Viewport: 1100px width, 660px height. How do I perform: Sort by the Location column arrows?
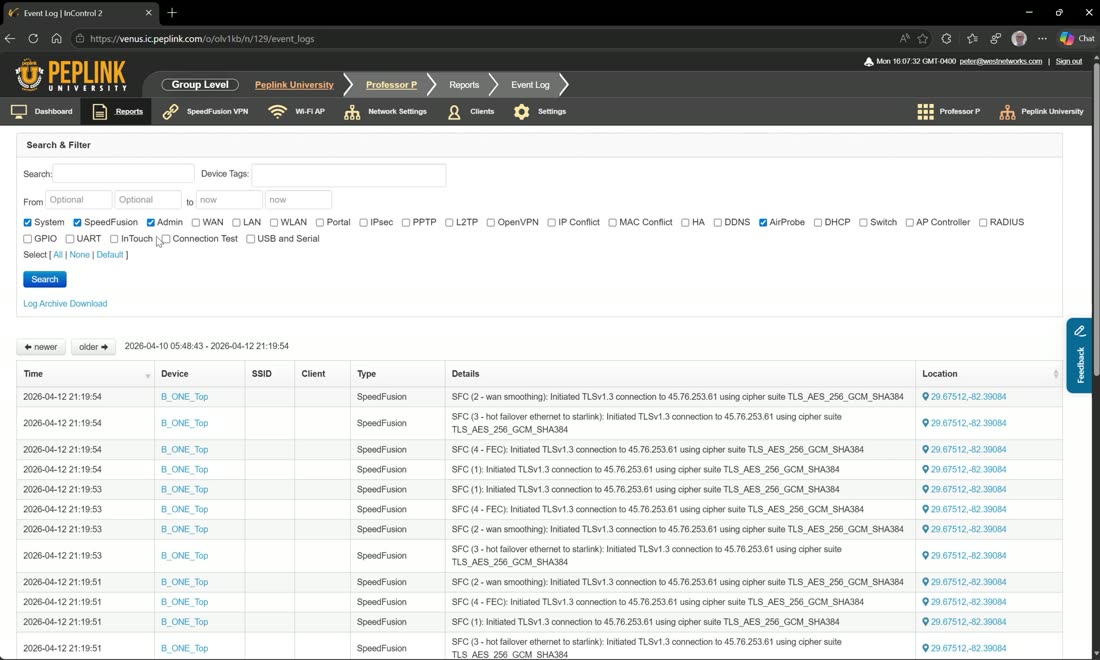click(1055, 374)
